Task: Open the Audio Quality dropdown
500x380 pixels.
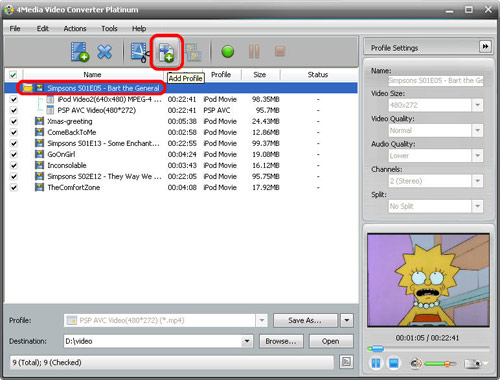Action: (477, 156)
